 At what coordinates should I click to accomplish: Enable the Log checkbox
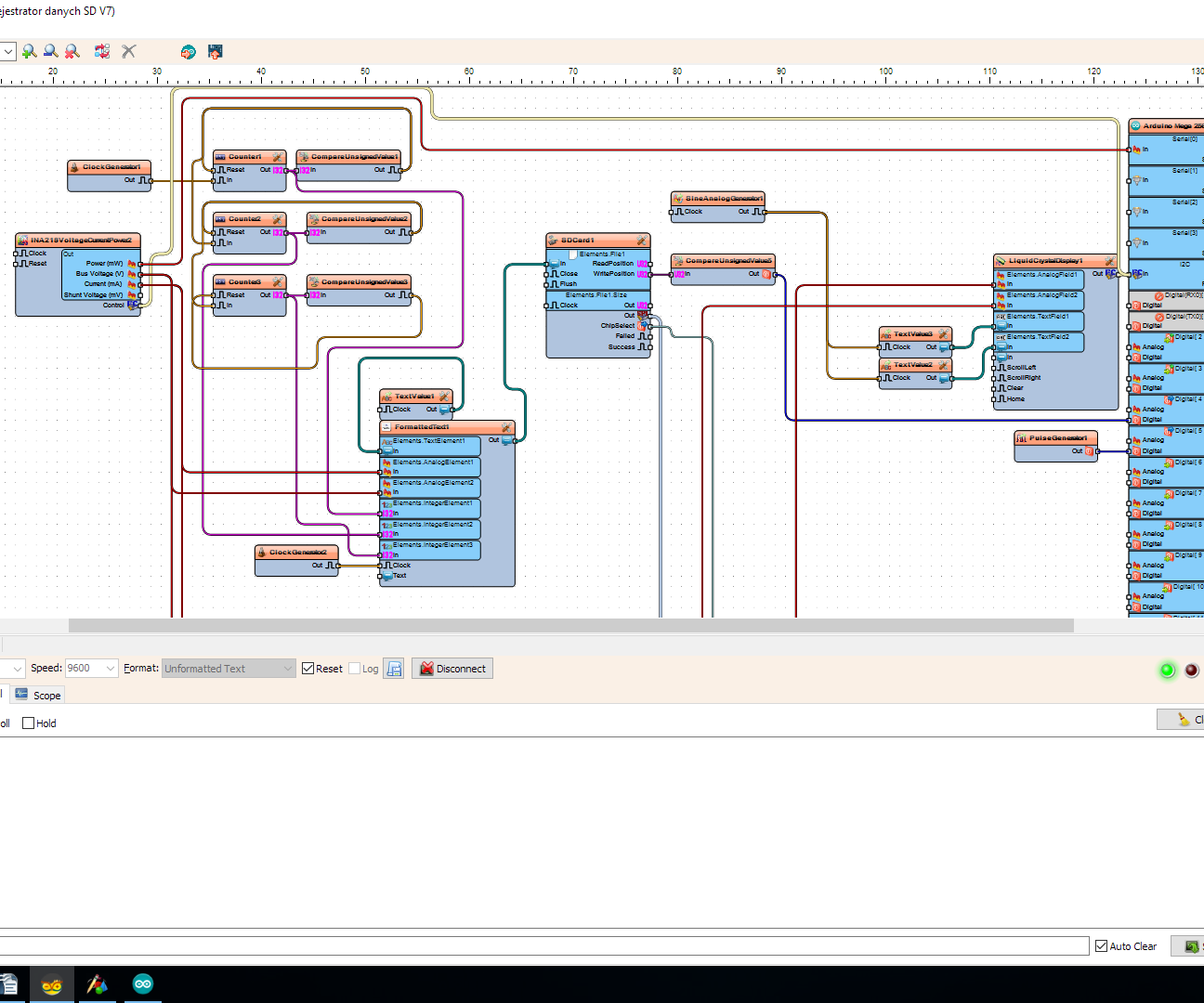[x=355, y=668]
